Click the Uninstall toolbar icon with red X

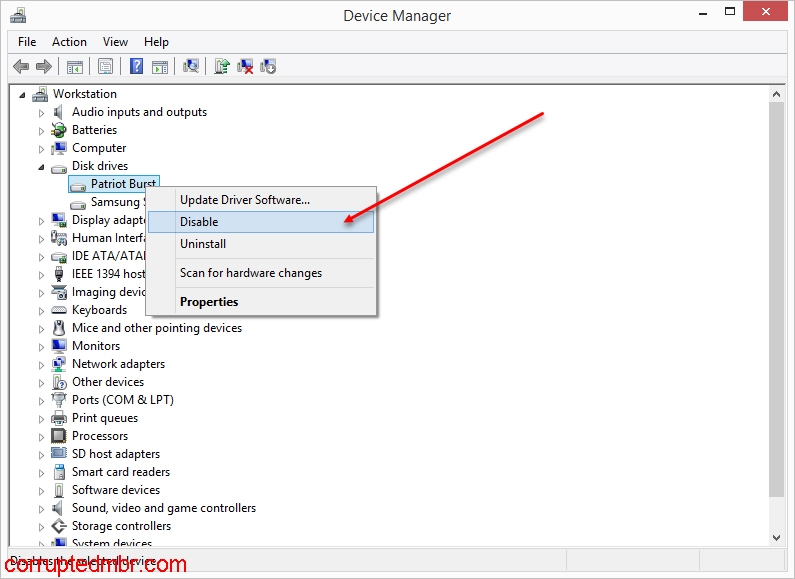coord(245,66)
